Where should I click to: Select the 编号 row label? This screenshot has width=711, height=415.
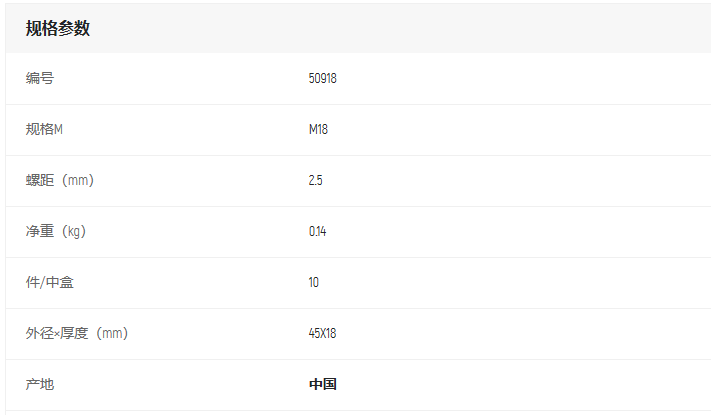pyautogui.click(x=40, y=78)
